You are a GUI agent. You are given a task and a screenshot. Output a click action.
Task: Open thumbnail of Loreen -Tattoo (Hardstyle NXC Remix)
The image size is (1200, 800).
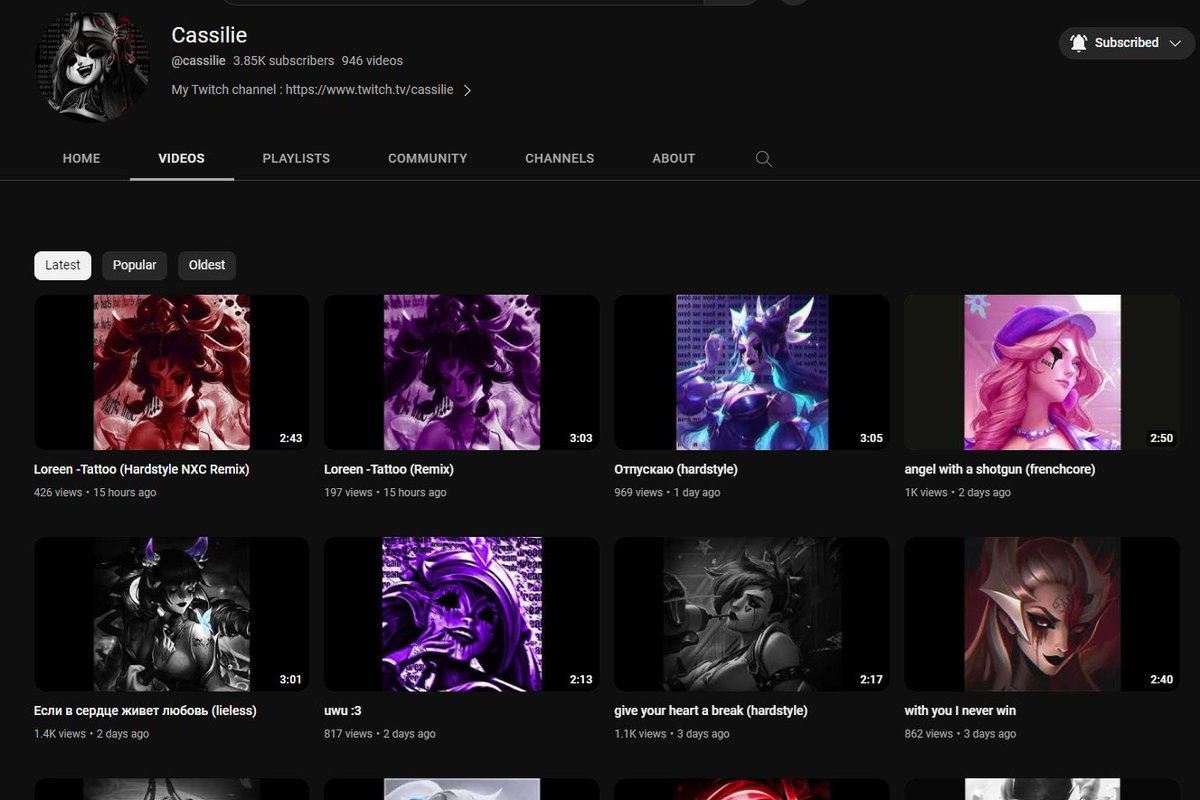(172, 372)
